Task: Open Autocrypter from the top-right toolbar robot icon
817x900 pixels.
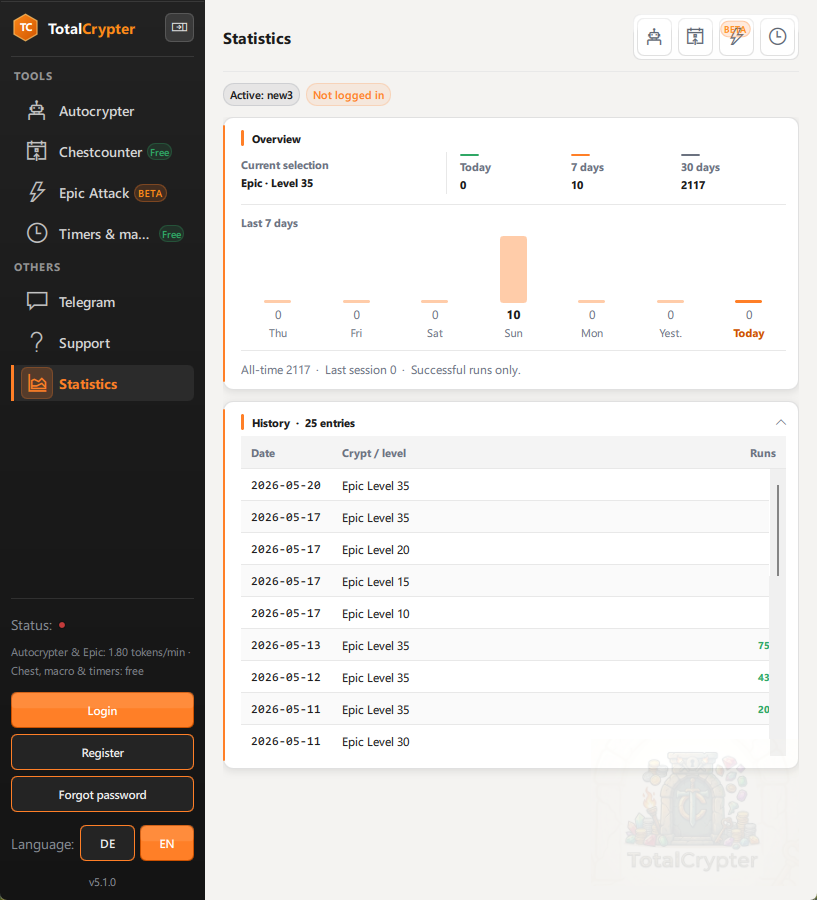Action: click(654, 37)
